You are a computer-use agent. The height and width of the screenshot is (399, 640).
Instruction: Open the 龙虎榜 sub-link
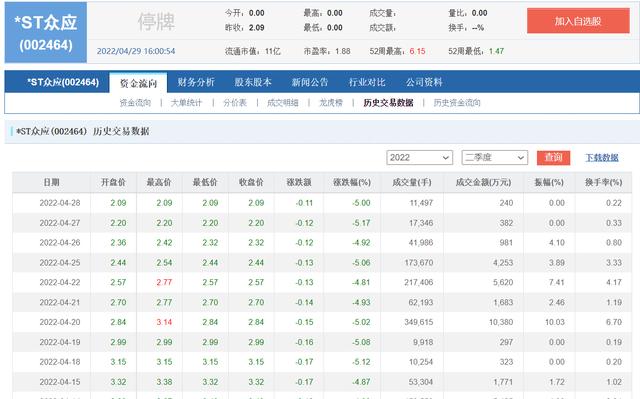pos(331,103)
